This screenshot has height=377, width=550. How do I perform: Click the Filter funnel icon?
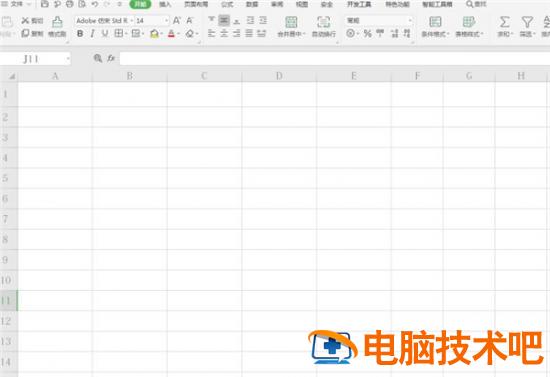point(527,22)
